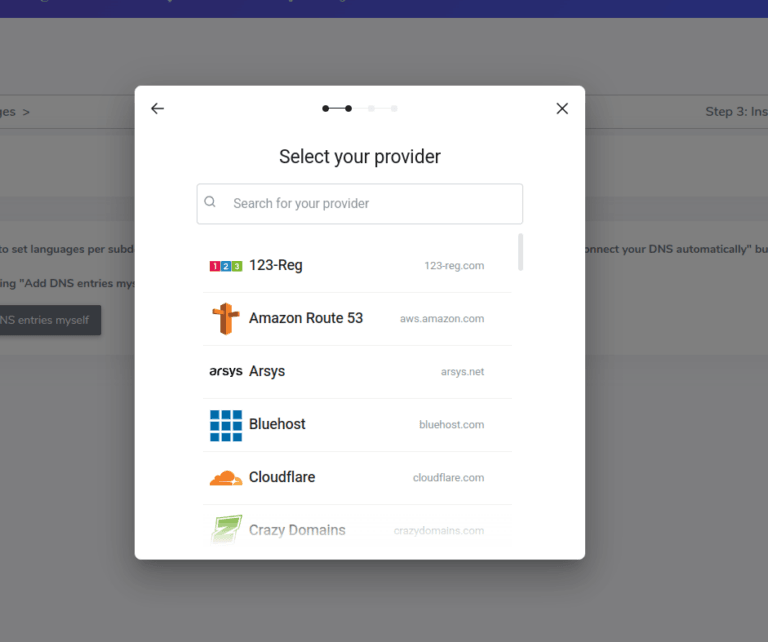Close the provider selection dialog
Viewport: 768px width, 642px height.
pyautogui.click(x=562, y=108)
